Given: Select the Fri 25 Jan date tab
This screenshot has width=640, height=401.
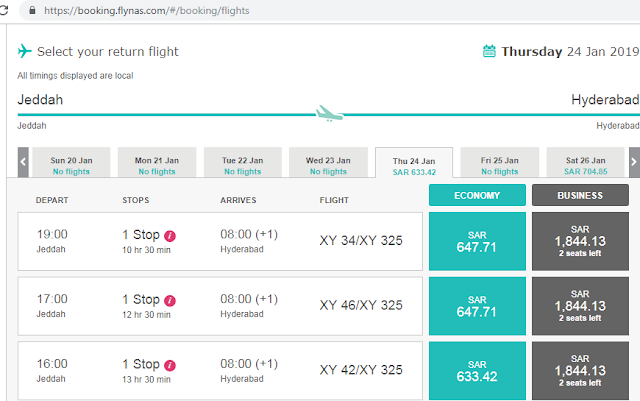Looking at the screenshot, I should pos(500,162).
